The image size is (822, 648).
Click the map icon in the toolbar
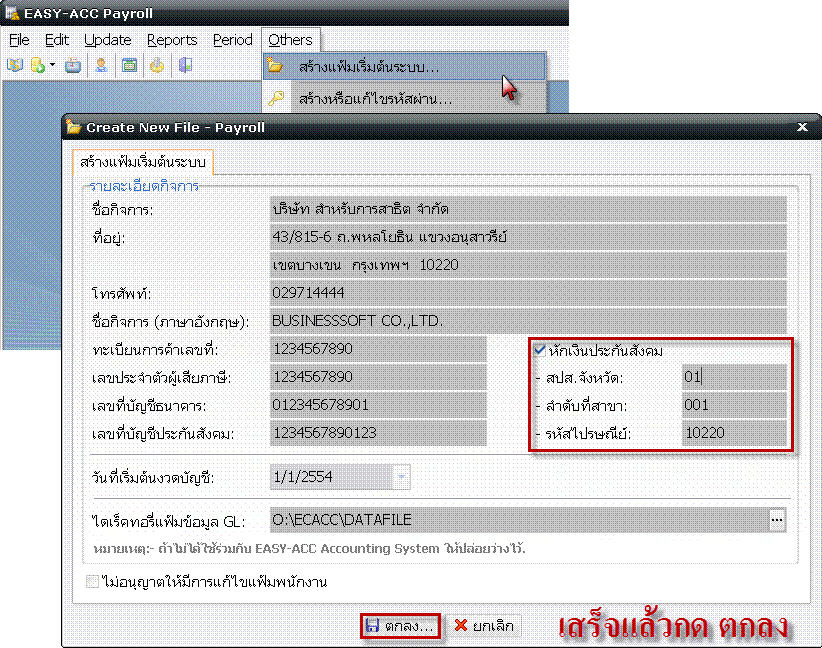14,66
